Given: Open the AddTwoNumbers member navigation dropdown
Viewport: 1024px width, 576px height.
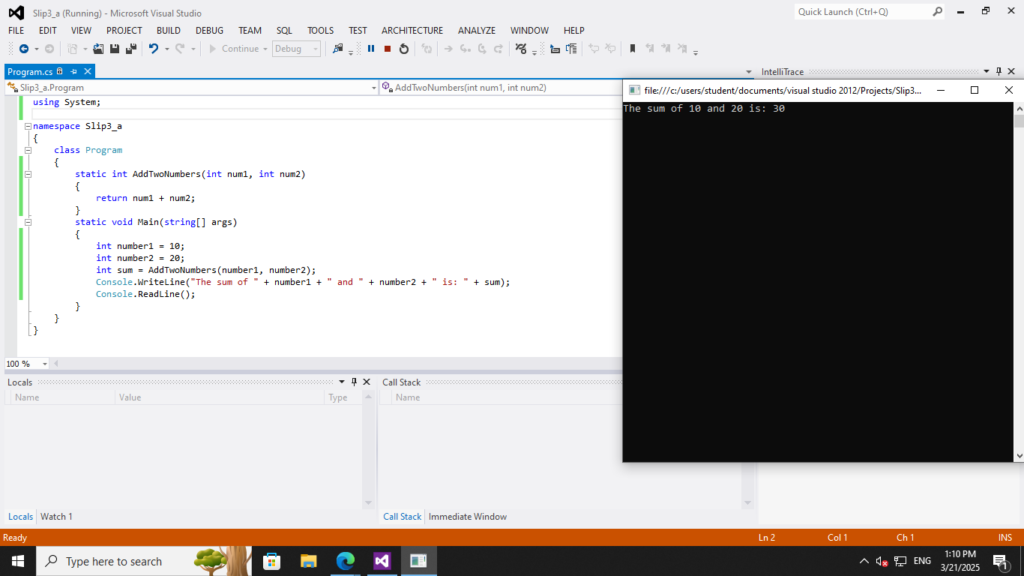Looking at the screenshot, I should click(x=500, y=88).
